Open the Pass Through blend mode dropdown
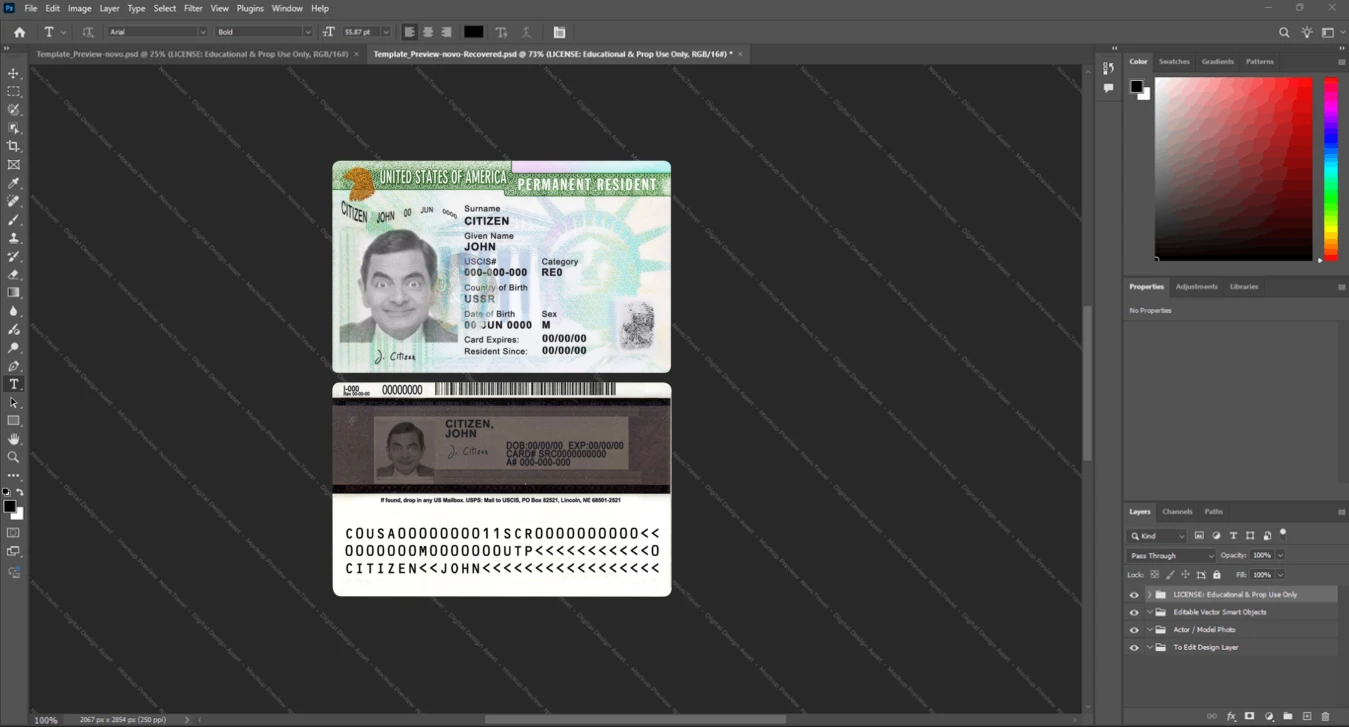Image resolution: width=1349 pixels, height=727 pixels. coord(1171,555)
